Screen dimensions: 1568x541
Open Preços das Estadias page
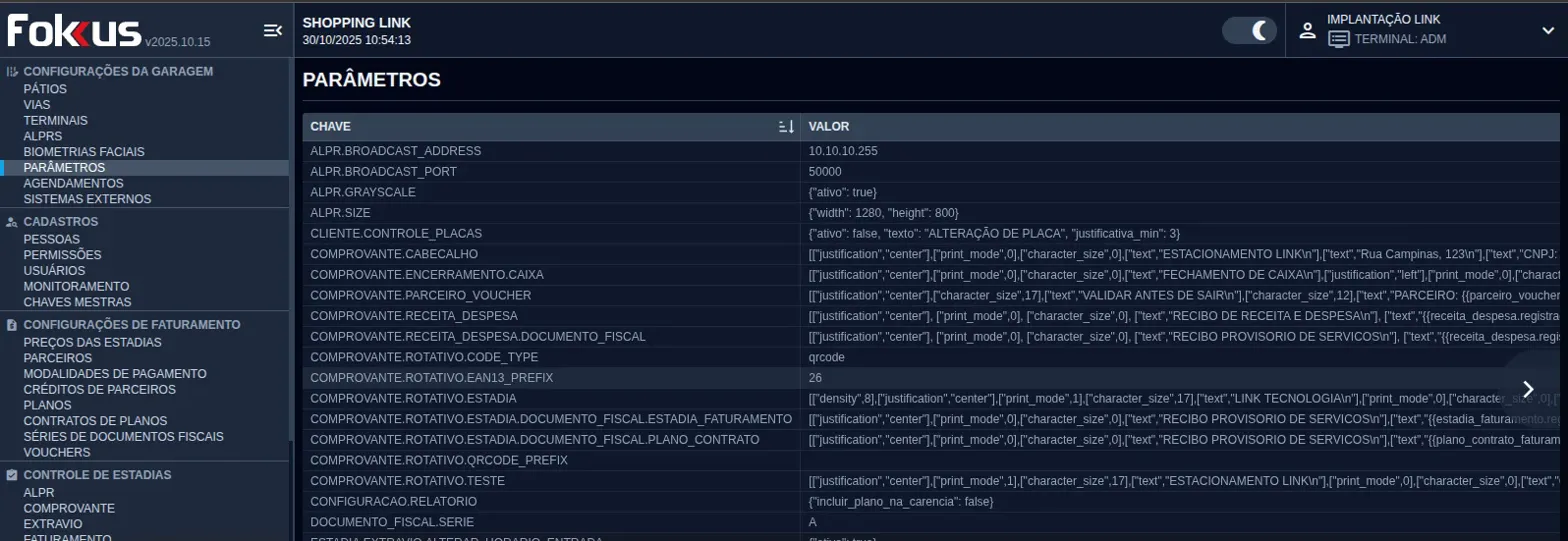92,342
